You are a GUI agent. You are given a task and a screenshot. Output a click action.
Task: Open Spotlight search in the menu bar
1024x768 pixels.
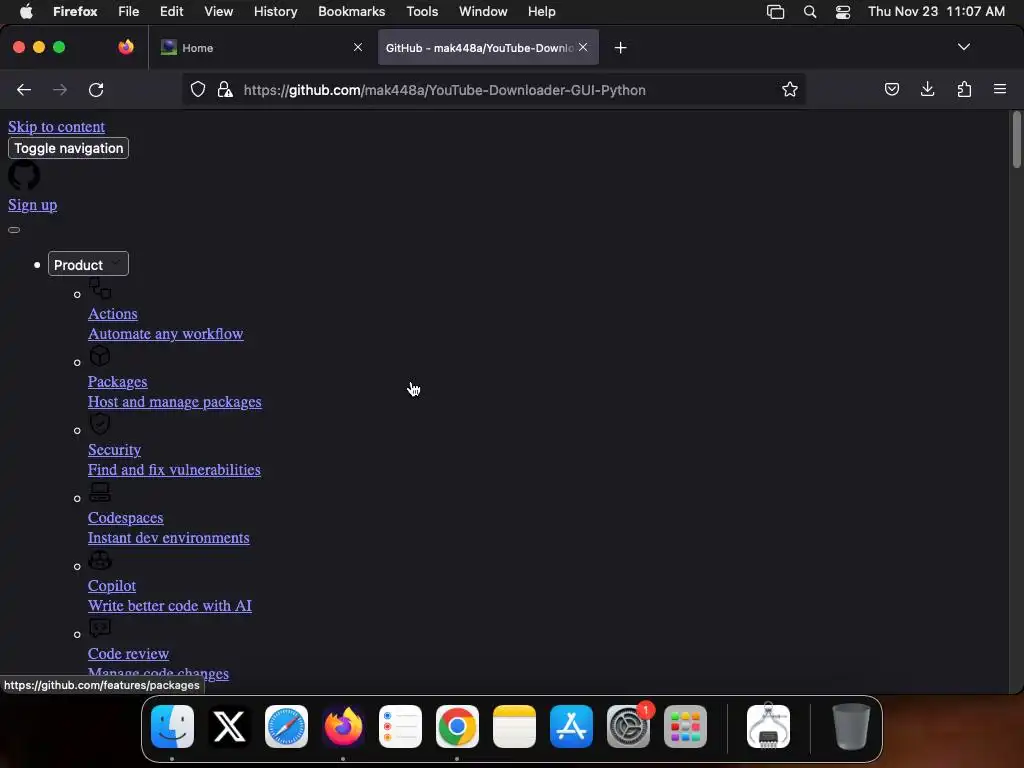pos(810,12)
